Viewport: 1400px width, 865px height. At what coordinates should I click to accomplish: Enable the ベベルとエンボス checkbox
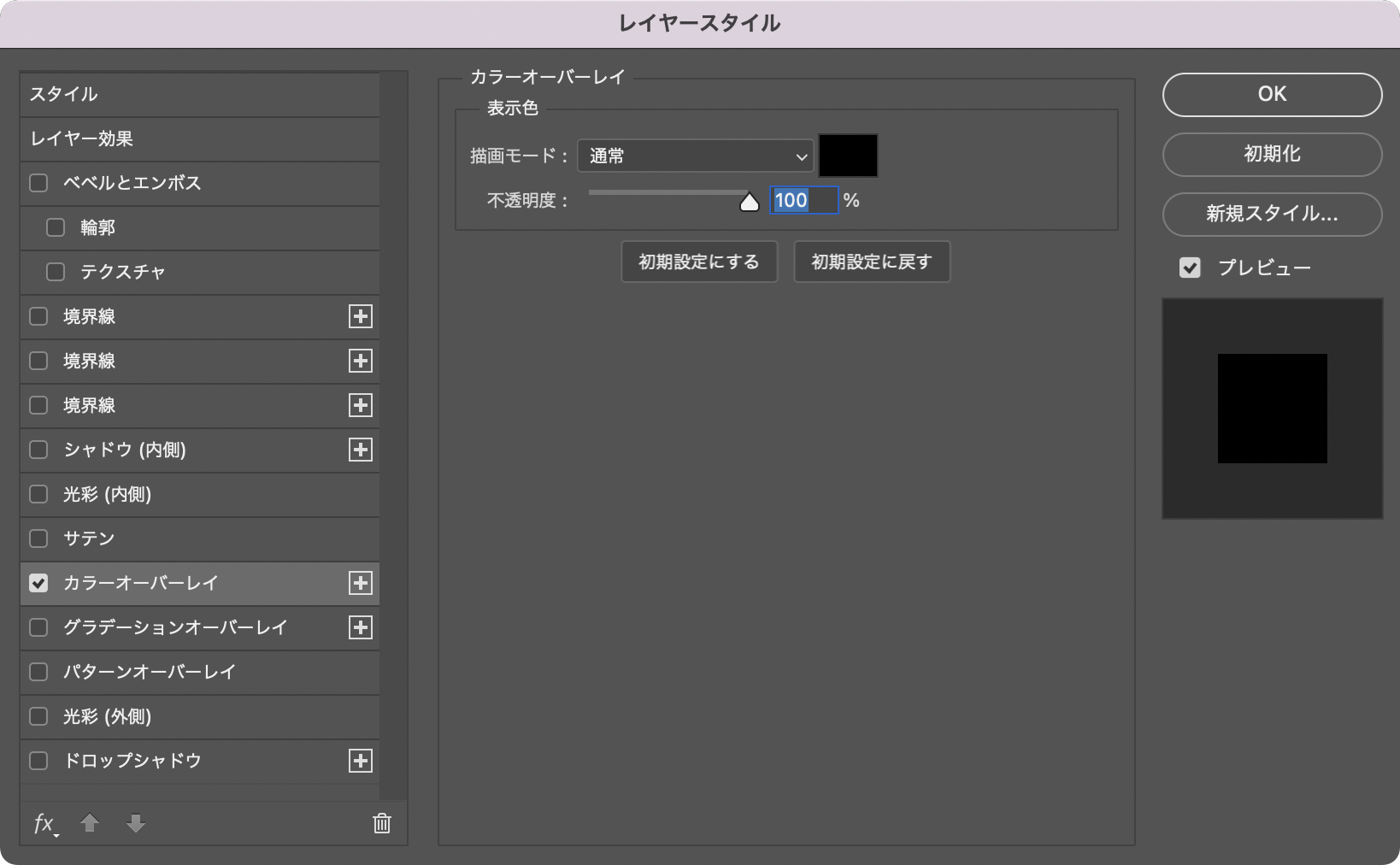[38, 183]
